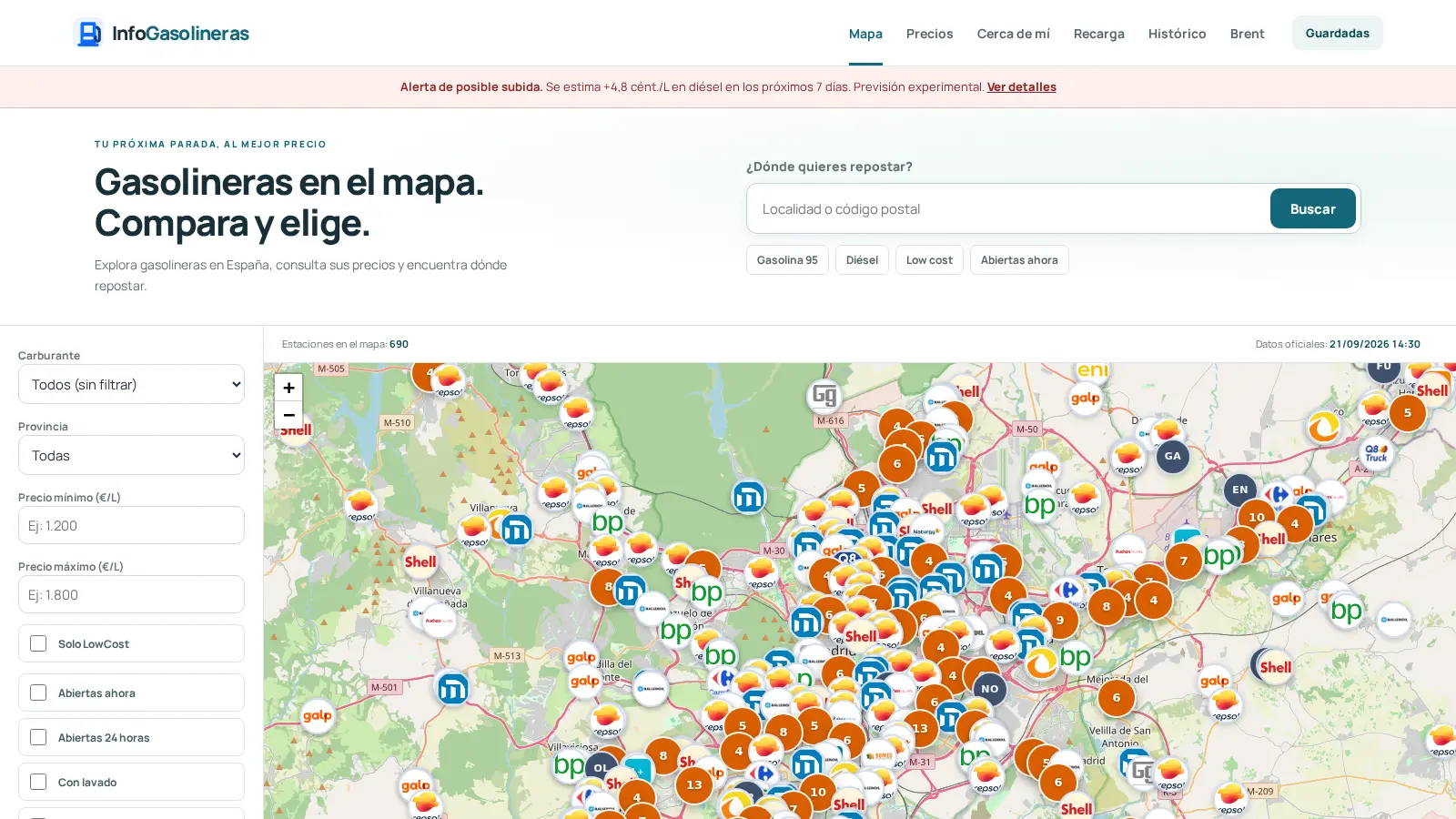Select blue marker next to Villanueva Repsol
The height and width of the screenshot is (819, 1456).
tap(516, 529)
